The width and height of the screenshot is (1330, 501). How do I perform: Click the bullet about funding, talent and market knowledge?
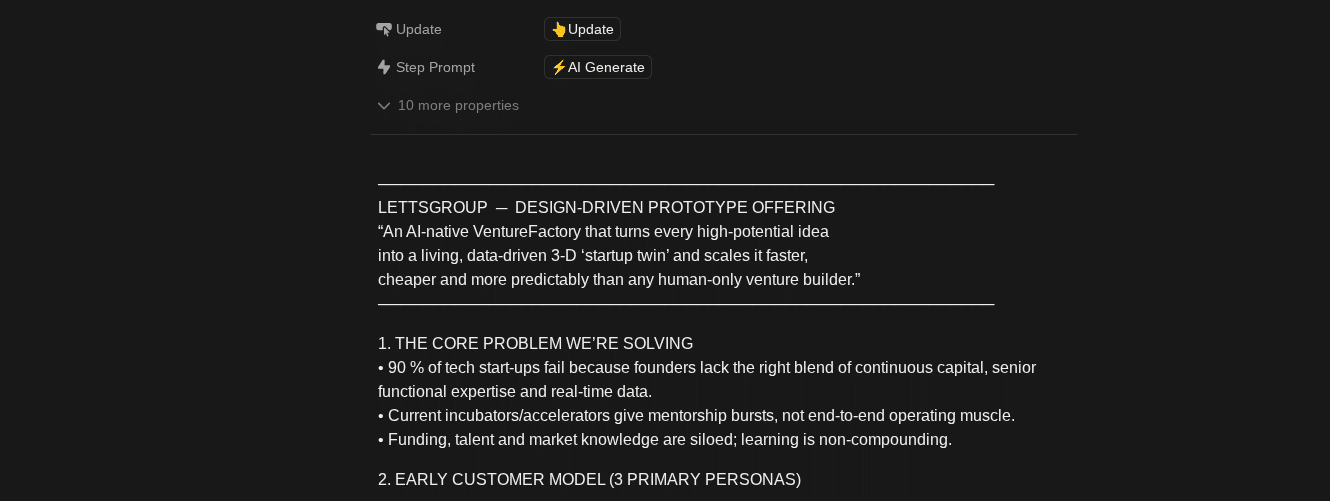point(665,439)
